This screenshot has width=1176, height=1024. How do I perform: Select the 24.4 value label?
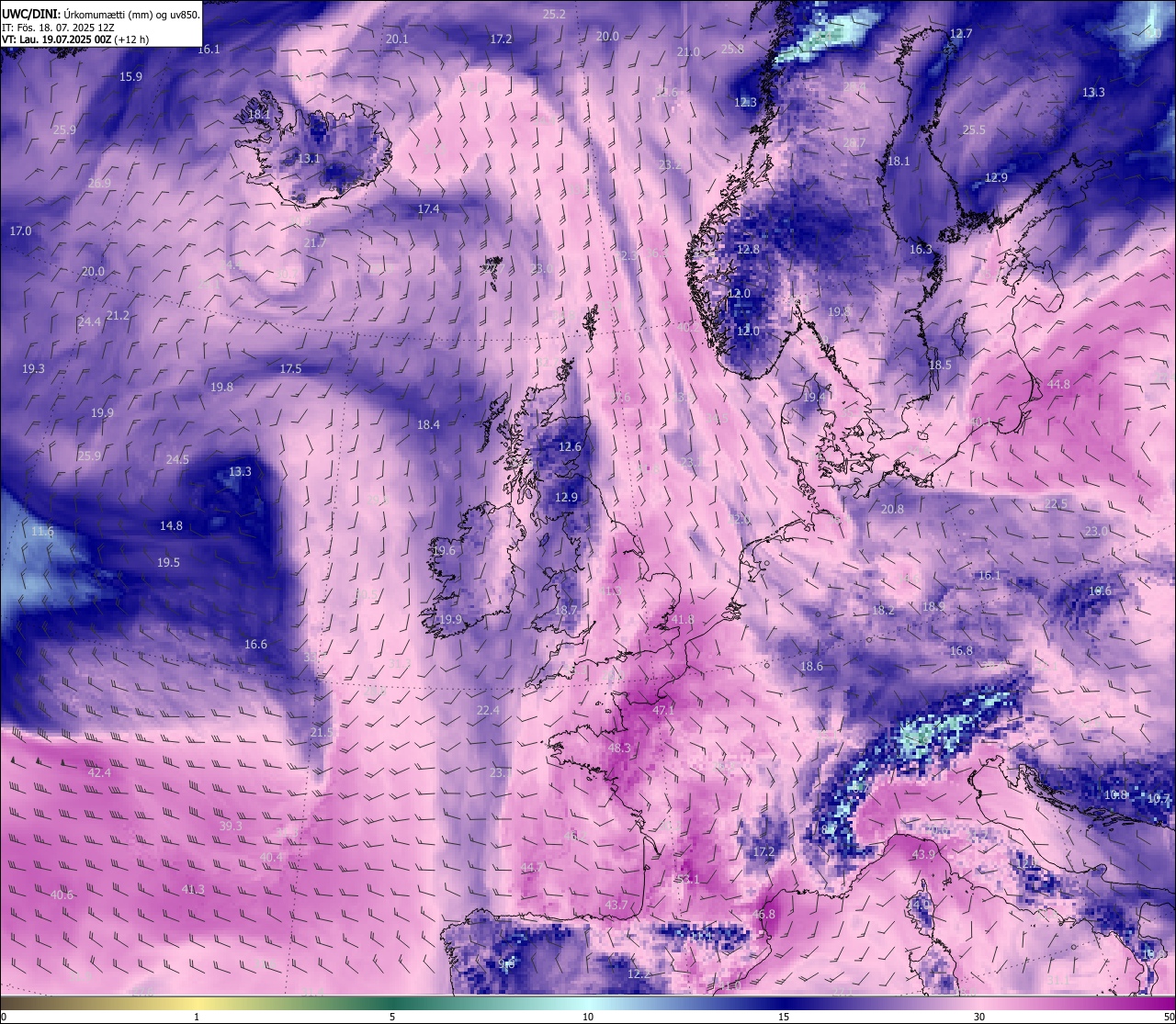(x=89, y=322)
